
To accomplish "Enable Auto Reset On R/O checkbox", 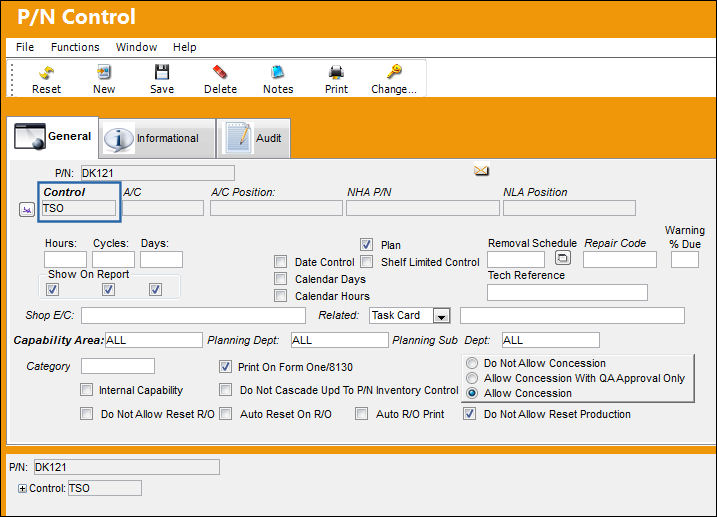I will [x=225, y=414].
